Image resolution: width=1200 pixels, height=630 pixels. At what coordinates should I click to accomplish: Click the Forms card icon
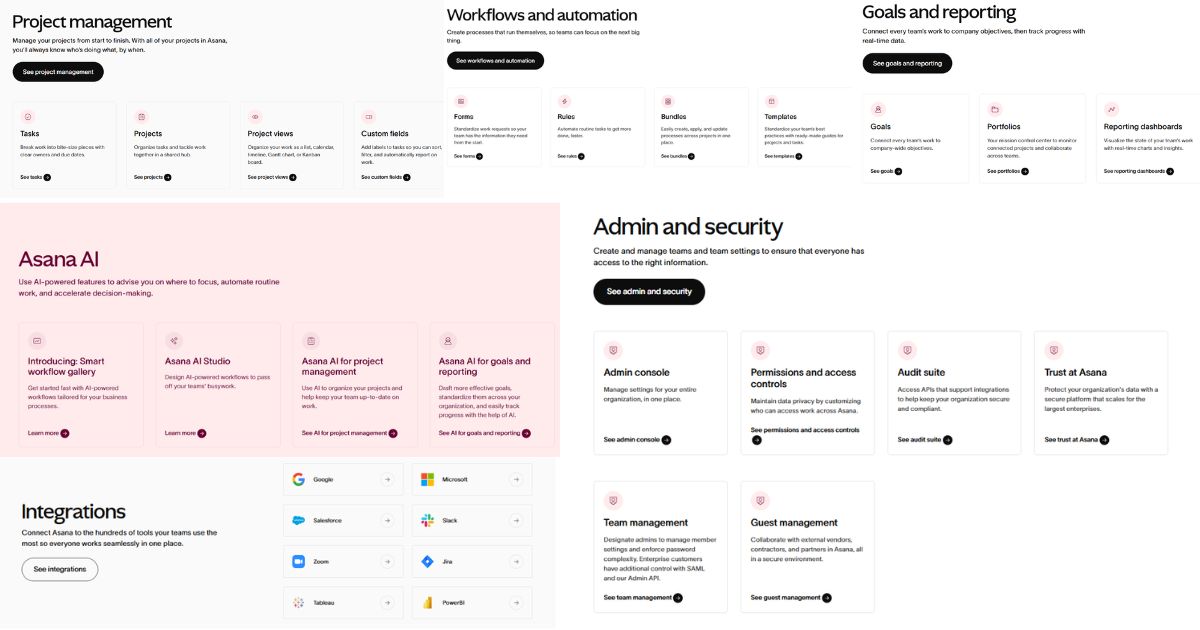(x=461, y=101)
